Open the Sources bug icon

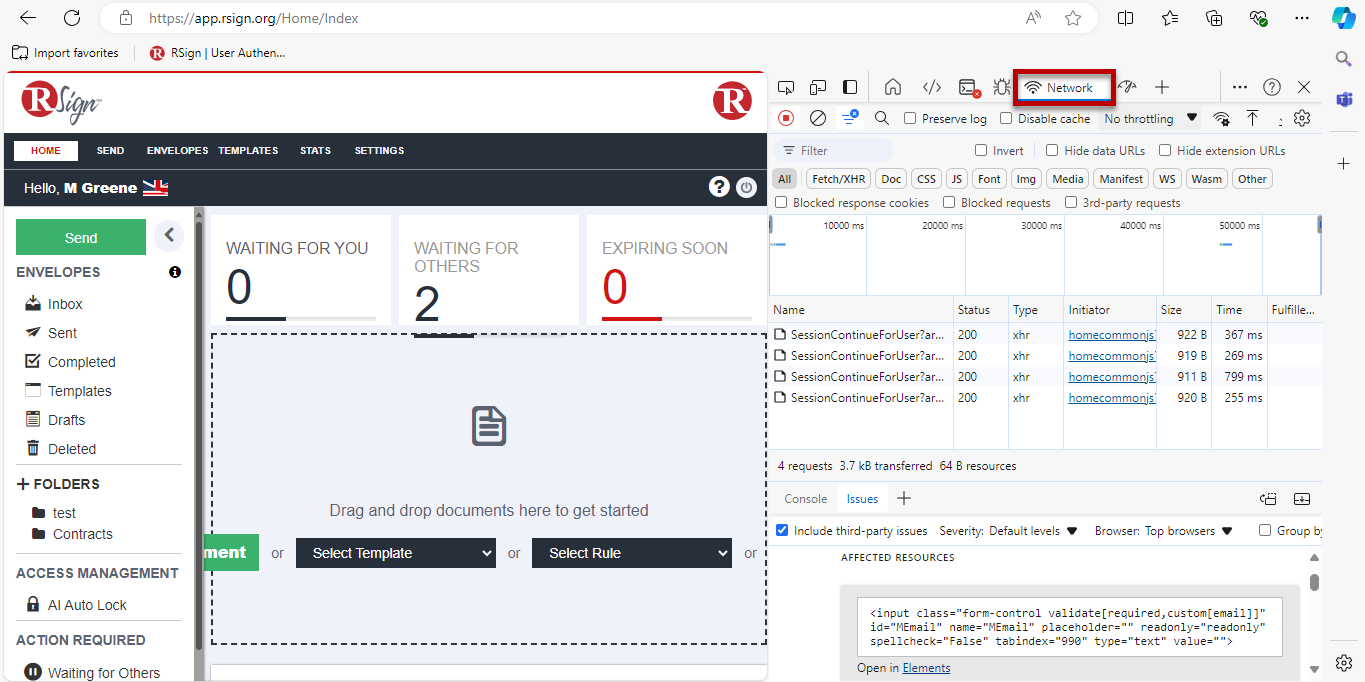click(1001, 87)
